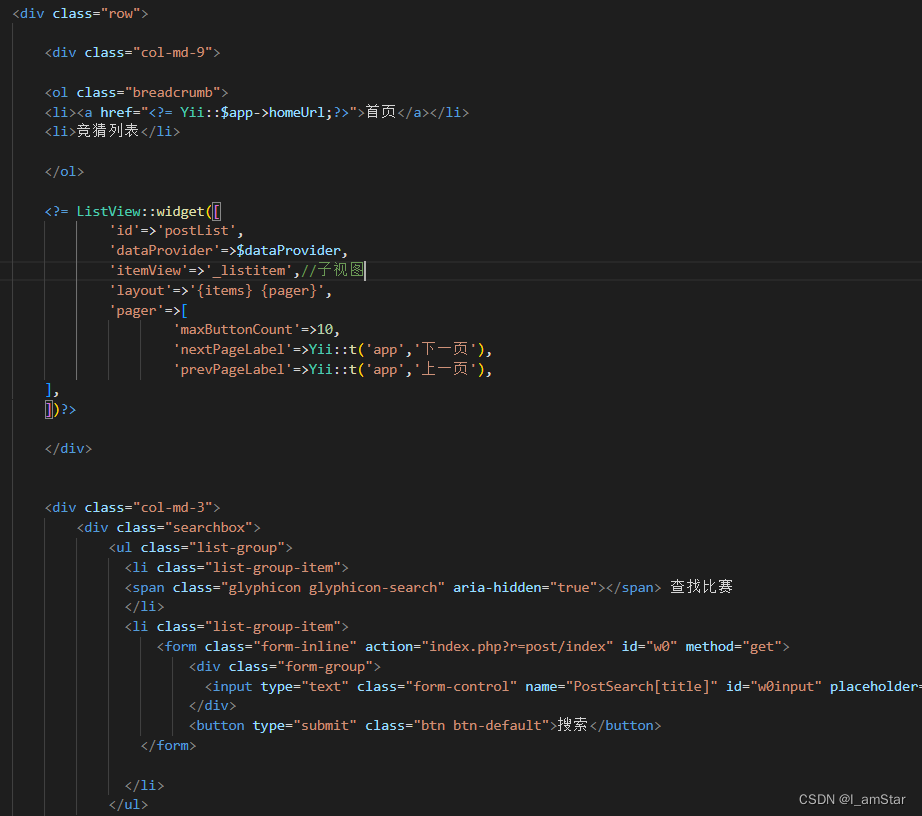
Task: Click 'homeUrl' in the href expression
Action: (x=297, y=112)
